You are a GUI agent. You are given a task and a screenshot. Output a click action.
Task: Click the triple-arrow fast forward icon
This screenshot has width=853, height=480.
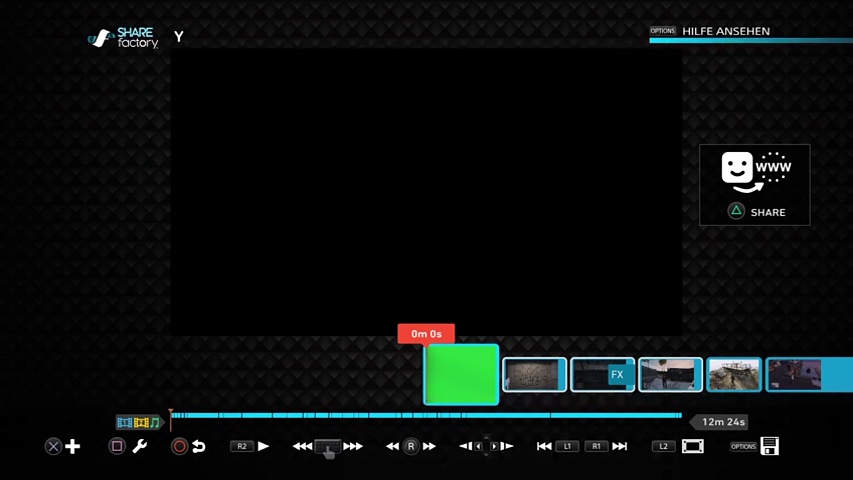pyautogui.click(x=353, y=446)
